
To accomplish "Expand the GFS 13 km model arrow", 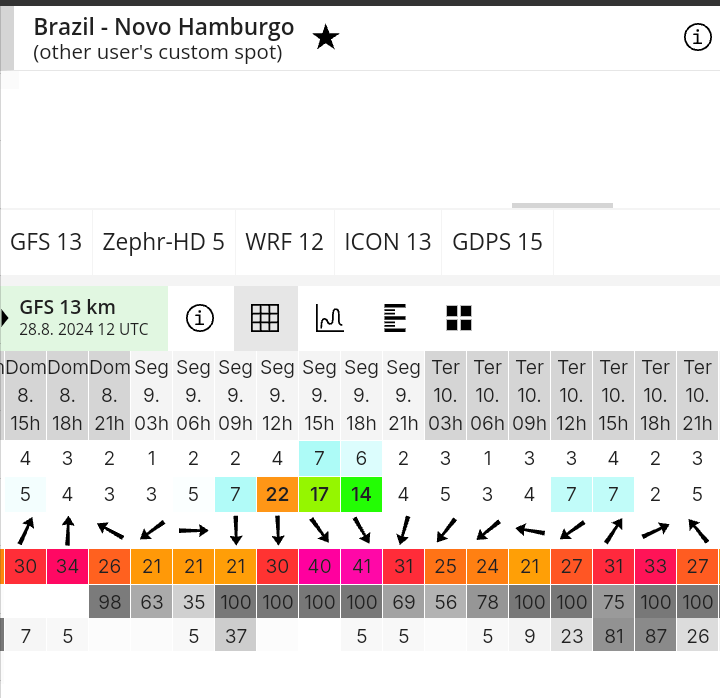I will tap(5, 318).
